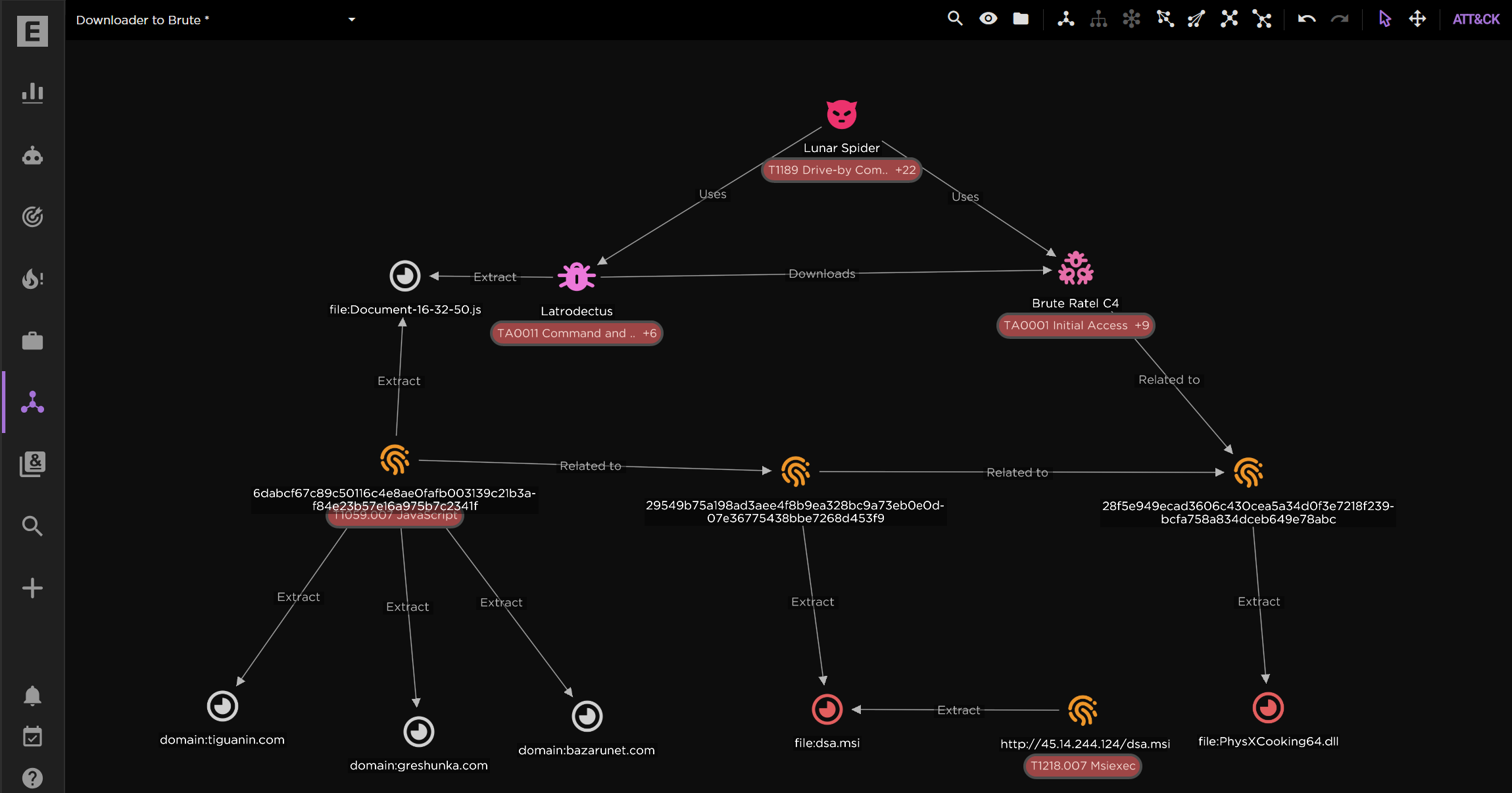Enable the pan/move canvas mode
This screenshot has height=793, width=1512.
tap(1419, 19)
